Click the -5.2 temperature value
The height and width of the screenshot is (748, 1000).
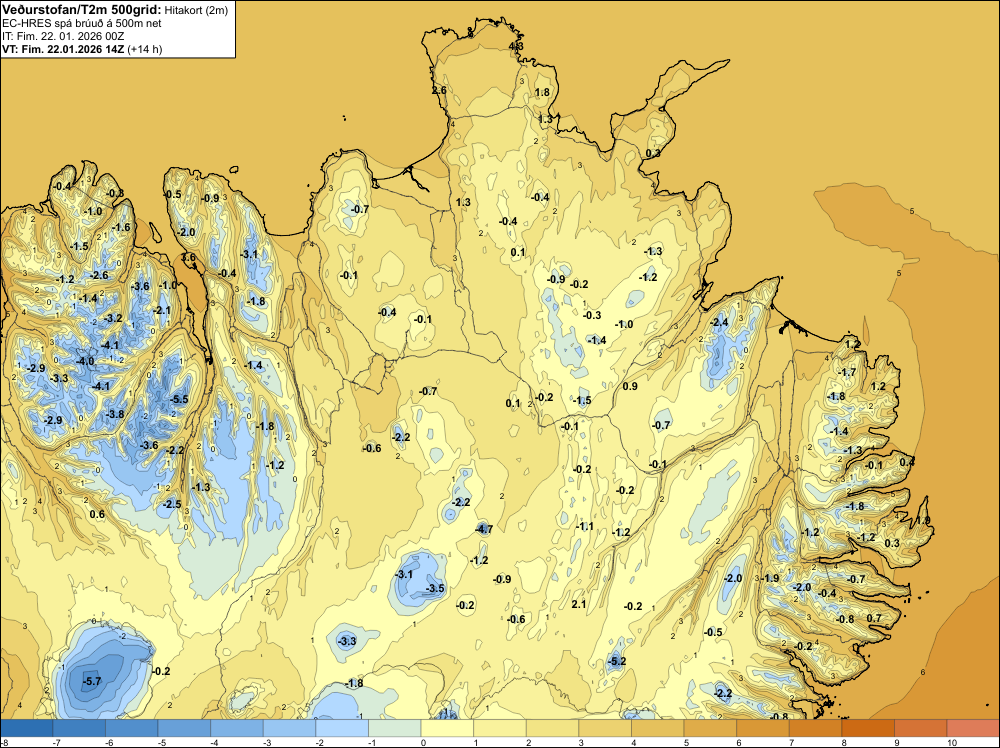coord(617,661)
